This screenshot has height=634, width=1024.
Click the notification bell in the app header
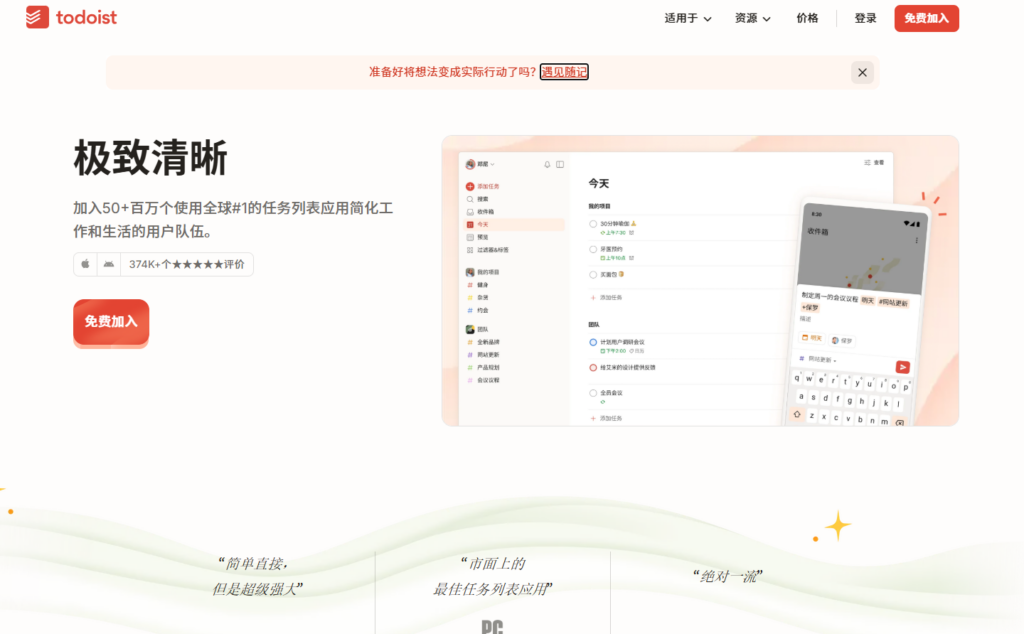[546, 164]
